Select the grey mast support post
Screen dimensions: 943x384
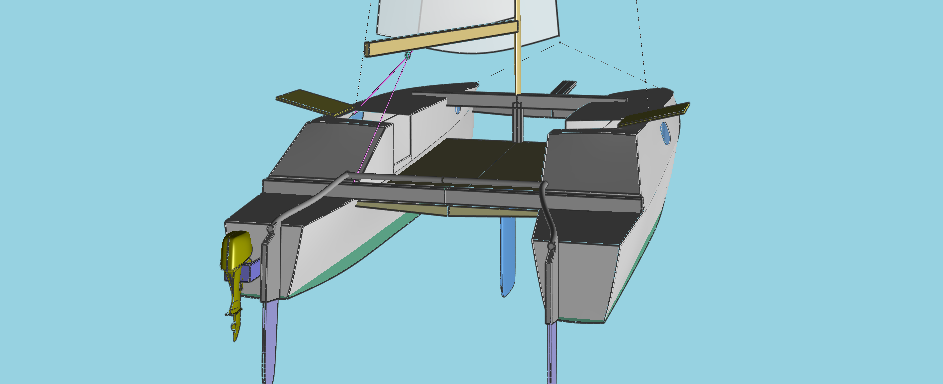point(517,122)
